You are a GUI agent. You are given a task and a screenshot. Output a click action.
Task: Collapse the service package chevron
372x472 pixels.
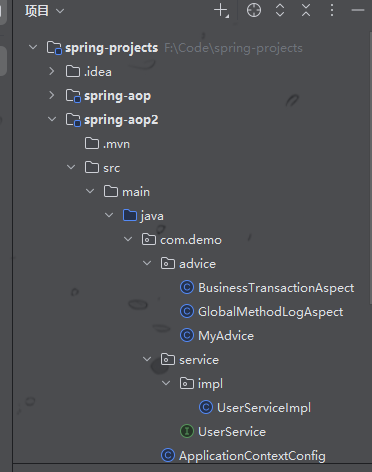[147, 359]
